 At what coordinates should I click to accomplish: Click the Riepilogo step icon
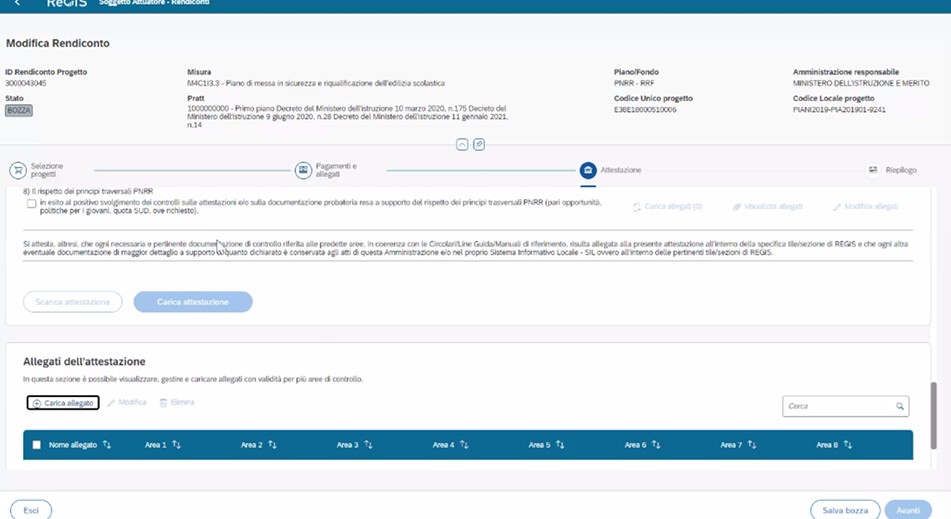(873, 170)
